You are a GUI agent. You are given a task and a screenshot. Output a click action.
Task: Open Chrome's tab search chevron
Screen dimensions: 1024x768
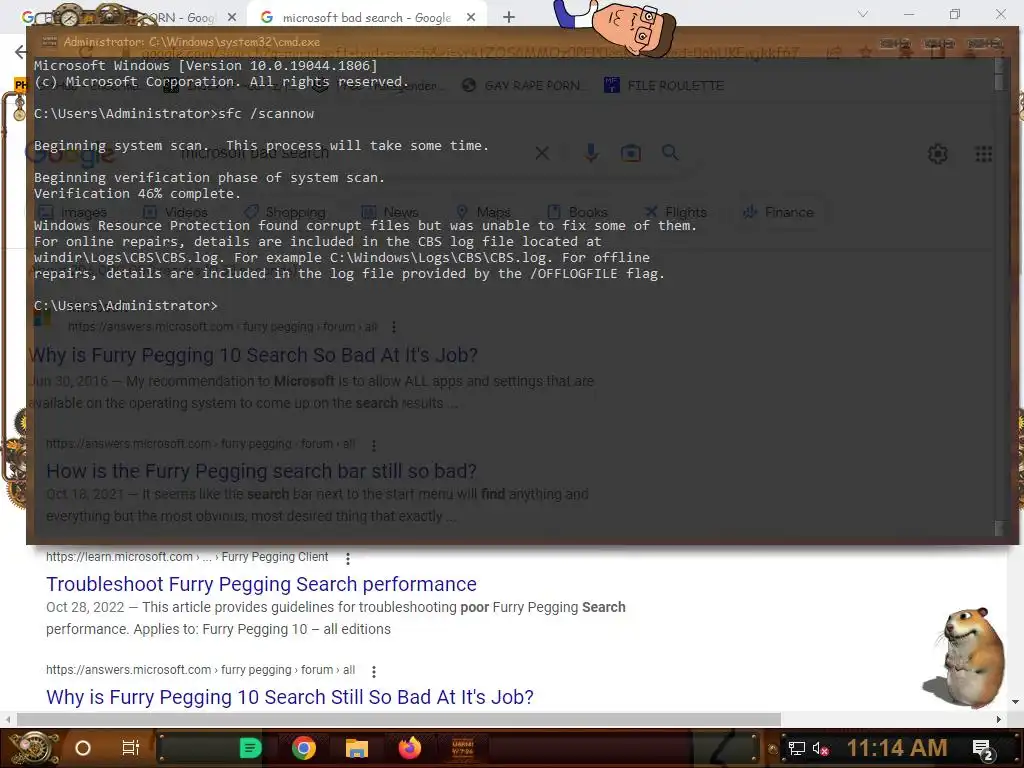(x=863, y=14)
